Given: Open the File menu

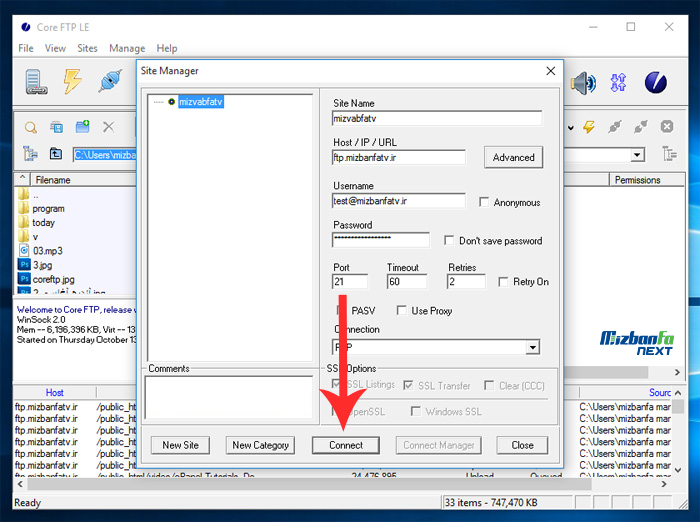Looking at the screenshot, I should 26,48.
